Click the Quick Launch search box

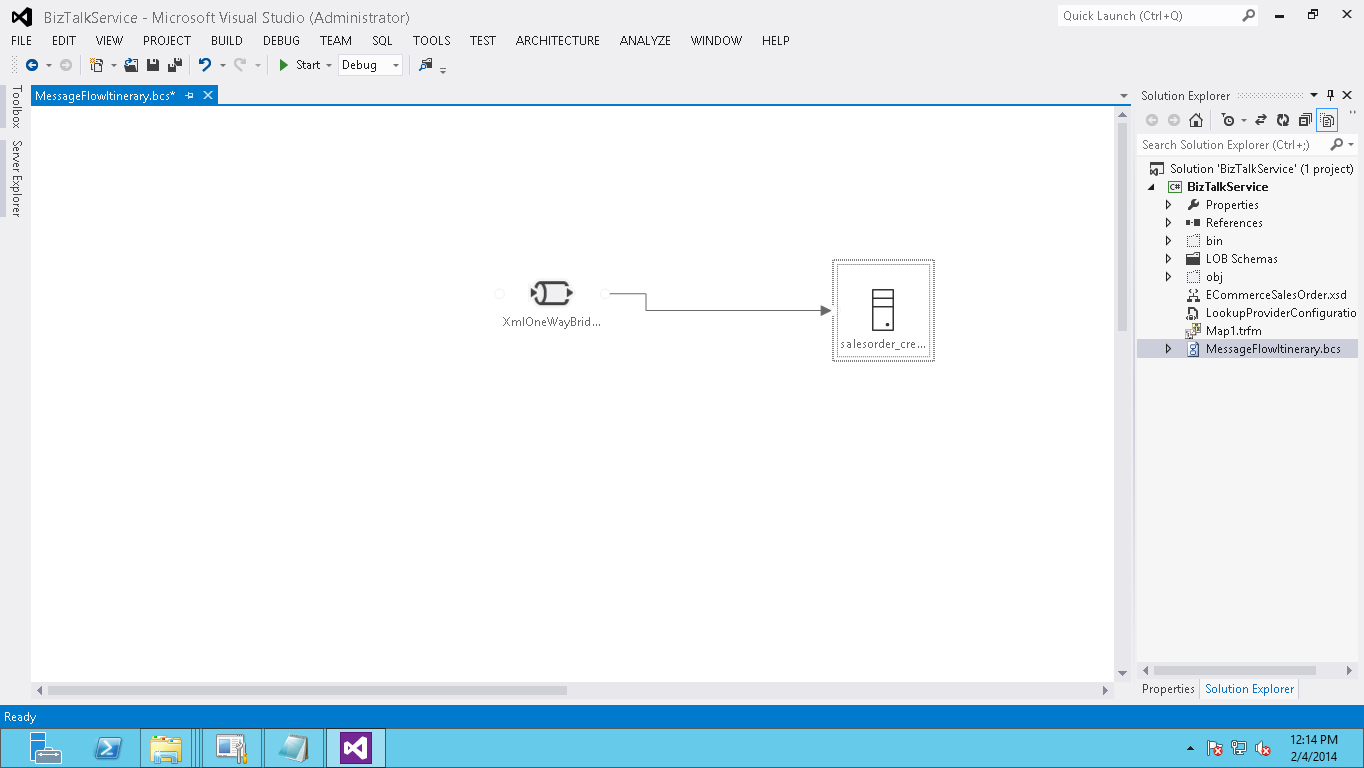1149,15
